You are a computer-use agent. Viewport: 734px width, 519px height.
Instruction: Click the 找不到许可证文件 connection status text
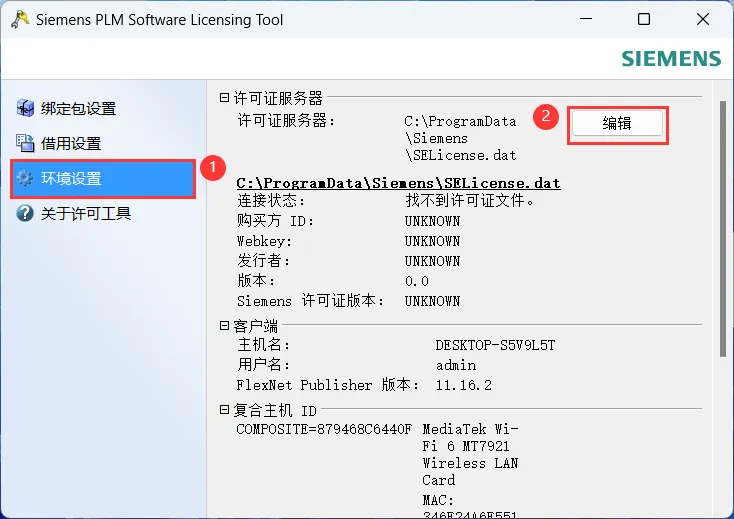point(470,201)
